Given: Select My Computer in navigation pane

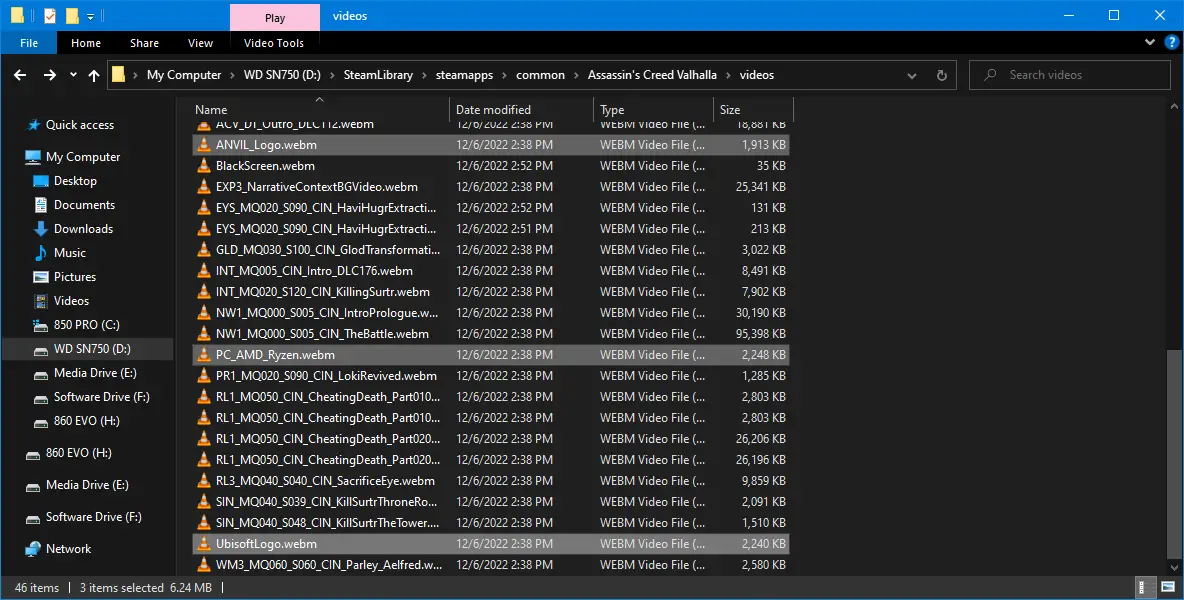Looking at the screenshot, I should point(83,156).
